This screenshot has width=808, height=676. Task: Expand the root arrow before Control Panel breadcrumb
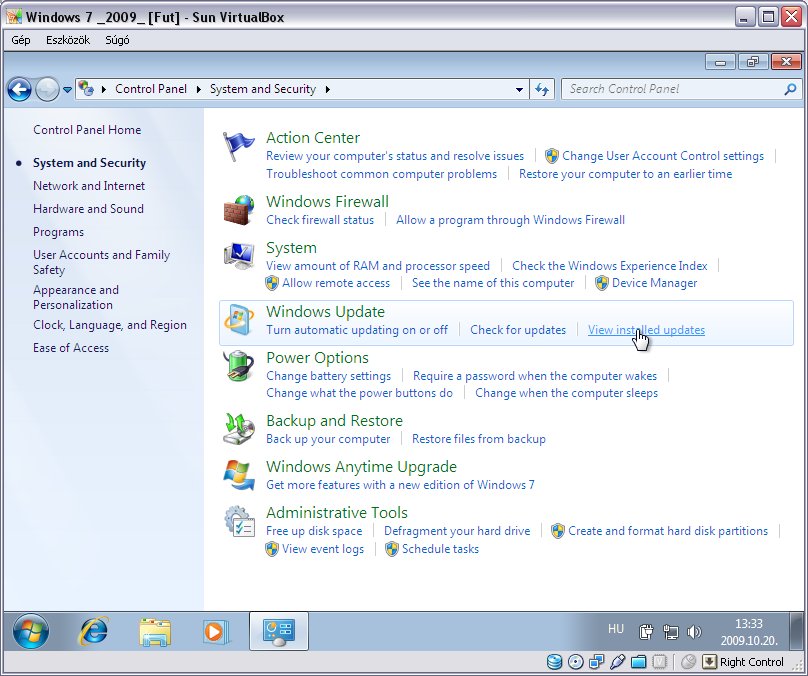(x=104, y=89)
